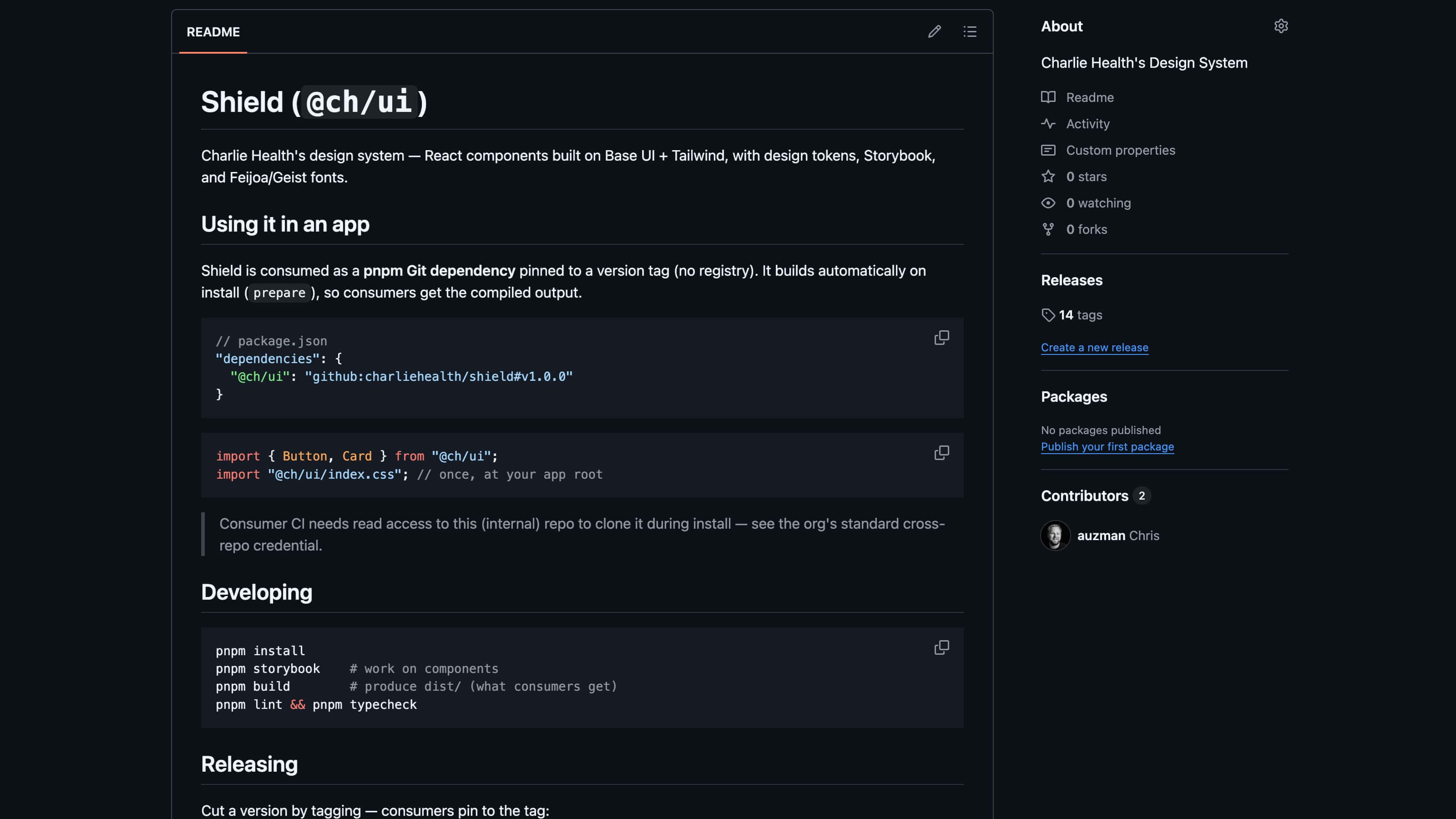The height and width of the screenshot is (819, 1456).
Task: Open the 0 stars link
Action: 1086,177
